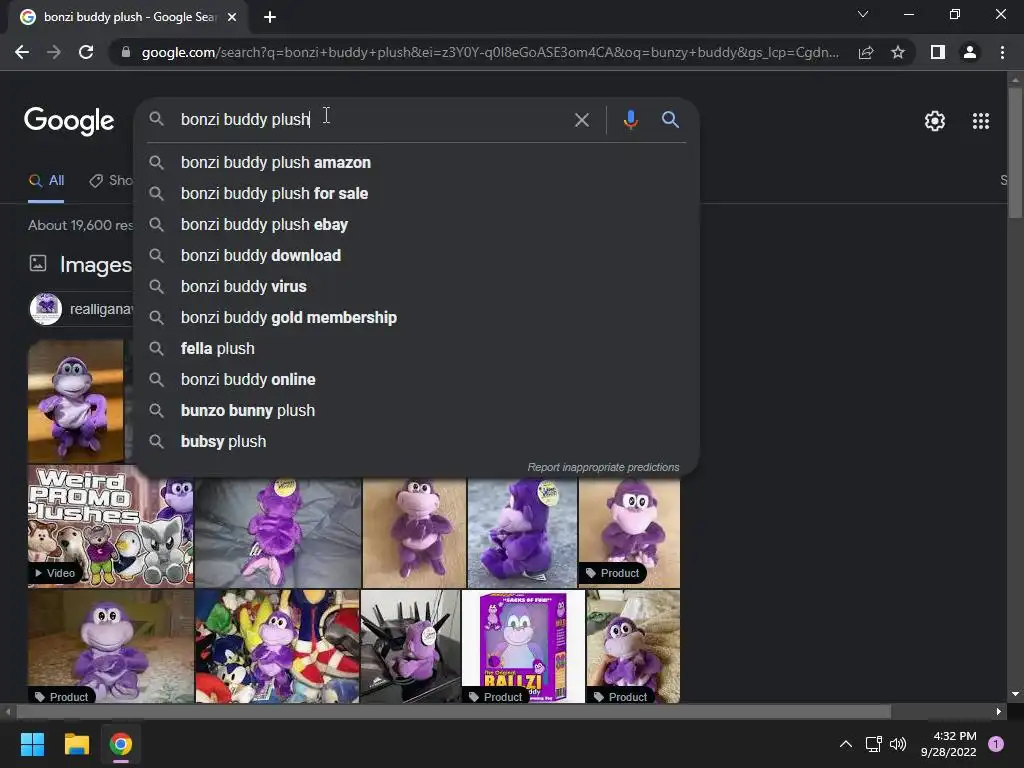Choose suggestion 'bonzi buddy plush for sale'
The height and width of the screenshot is (768, 1024).
click(x=417, y=193)
